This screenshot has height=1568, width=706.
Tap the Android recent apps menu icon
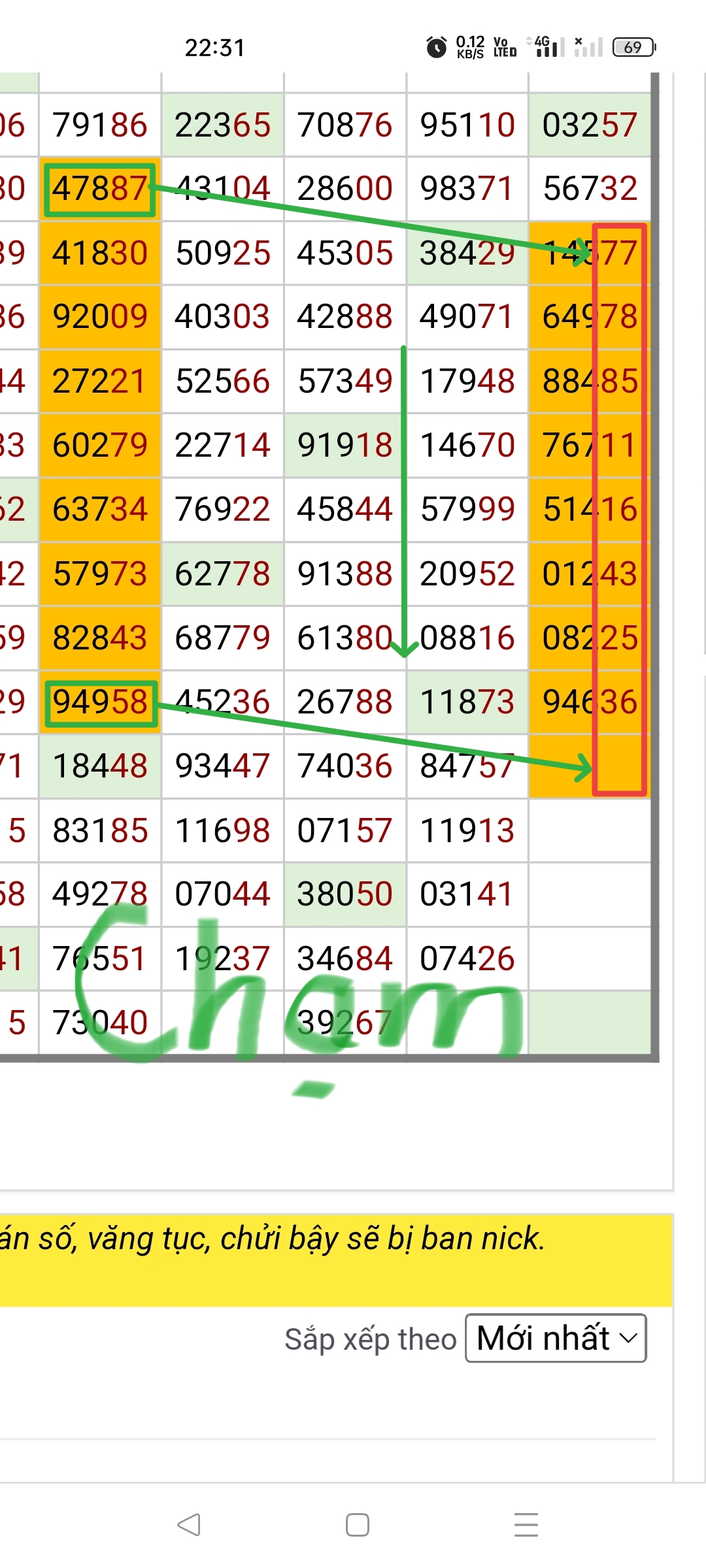526,1525
